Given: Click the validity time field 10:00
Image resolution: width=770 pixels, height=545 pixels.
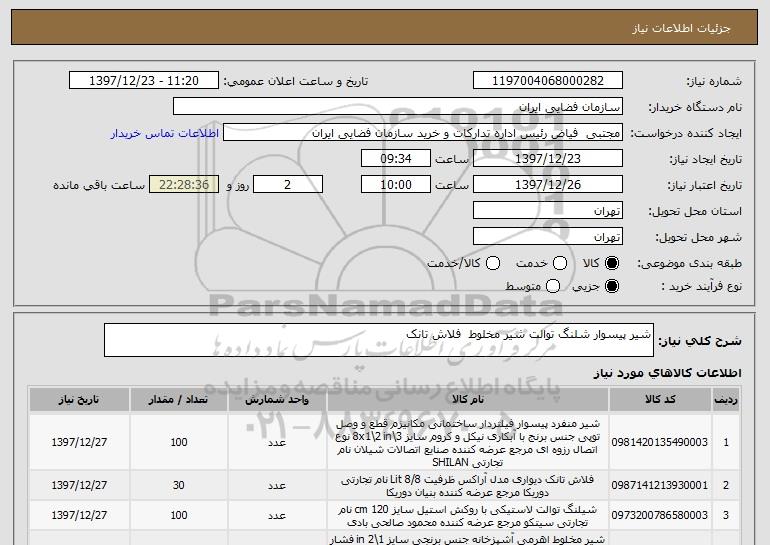Looking at the screenshot, I should tap(396, 185).
